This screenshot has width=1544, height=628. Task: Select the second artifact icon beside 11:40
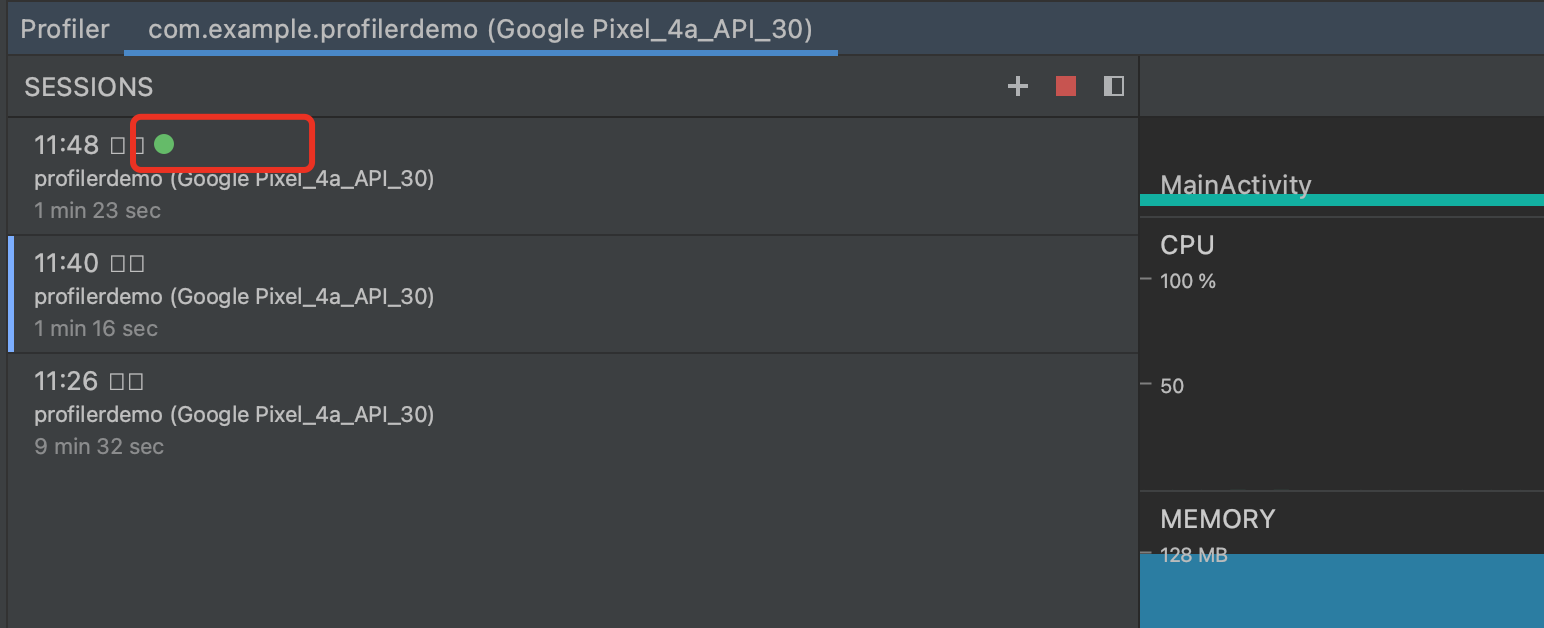137,263
